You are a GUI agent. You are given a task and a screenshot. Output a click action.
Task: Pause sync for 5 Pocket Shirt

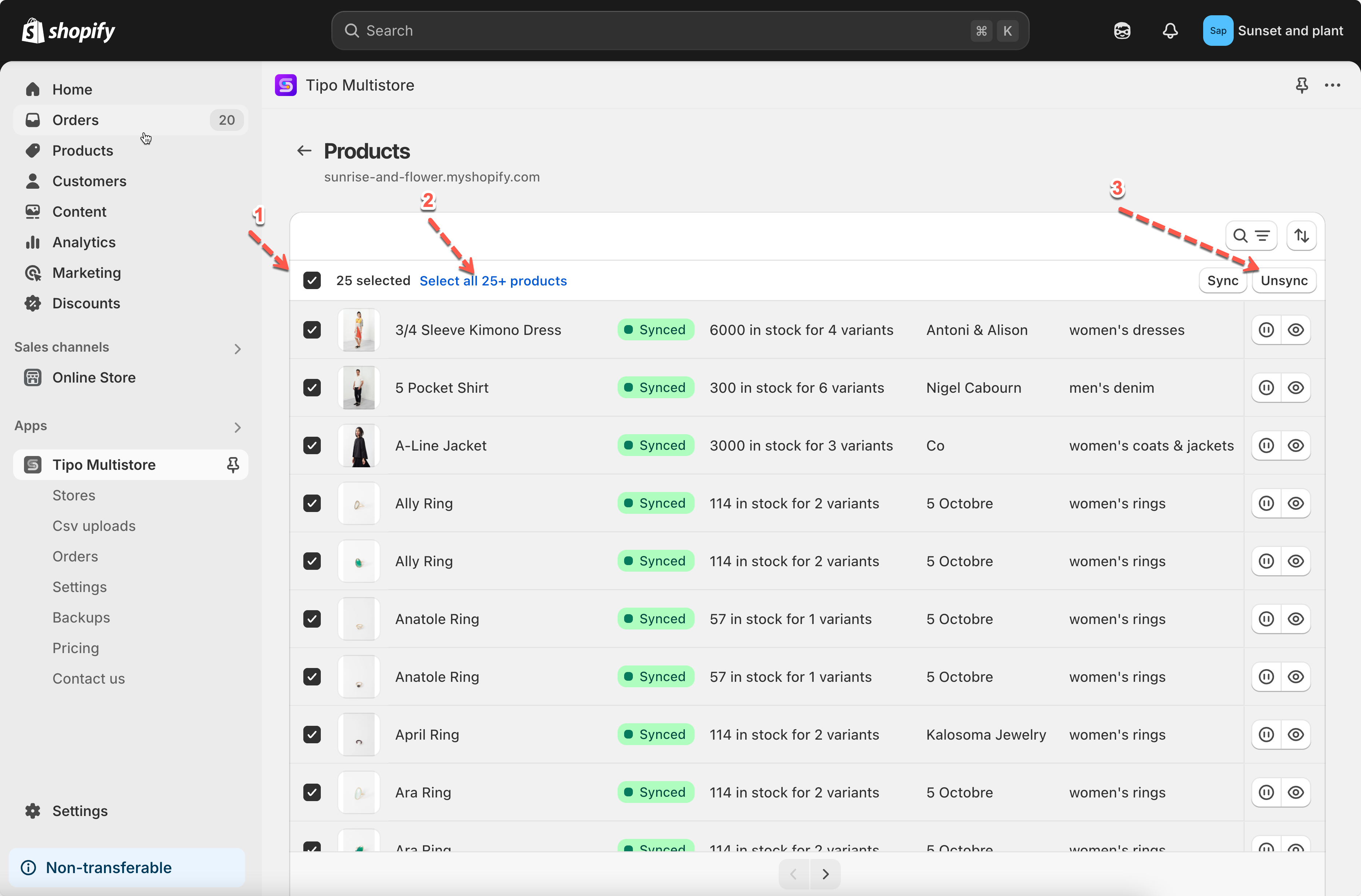click(1266, 388)
